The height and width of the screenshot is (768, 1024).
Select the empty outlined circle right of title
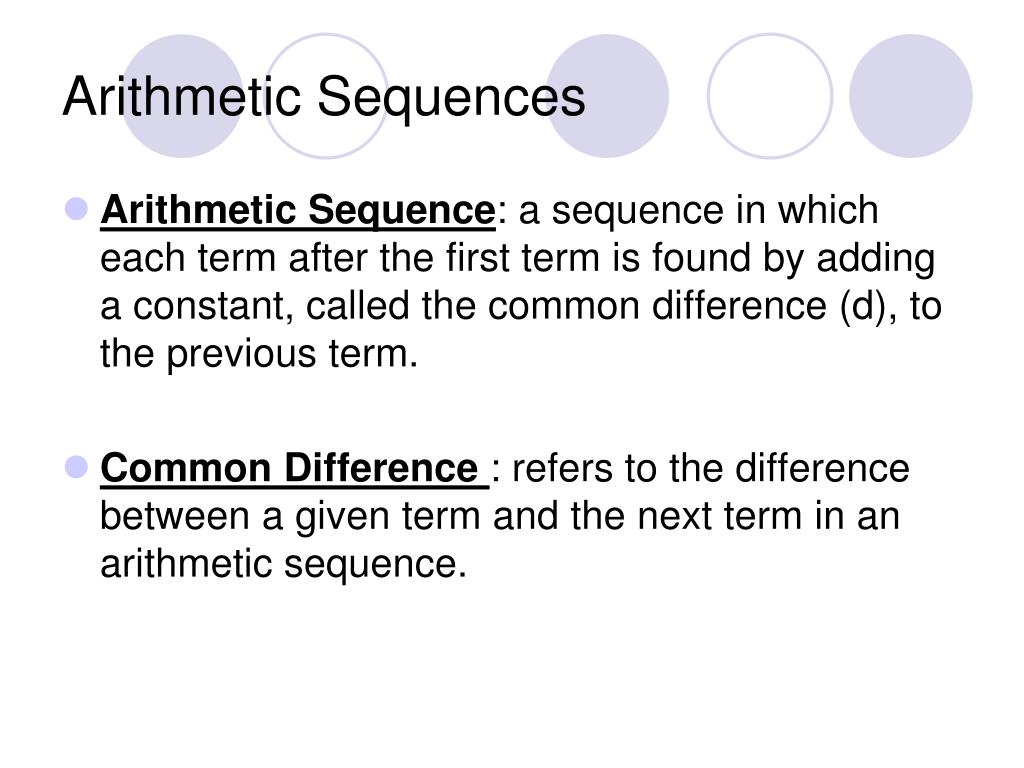(770, 96)
